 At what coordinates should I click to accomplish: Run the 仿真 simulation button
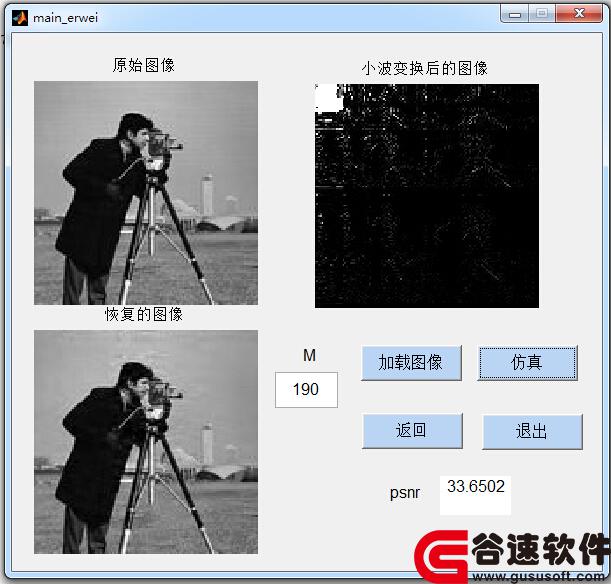point(527,362)
